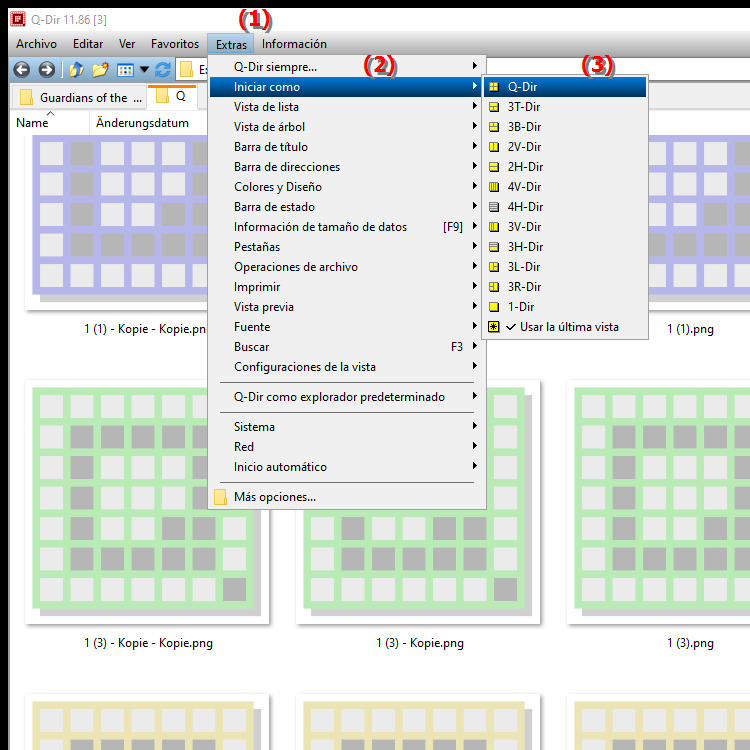Click the 3R-Dir layout icon
750x750 pixels.
coord(494,287)
